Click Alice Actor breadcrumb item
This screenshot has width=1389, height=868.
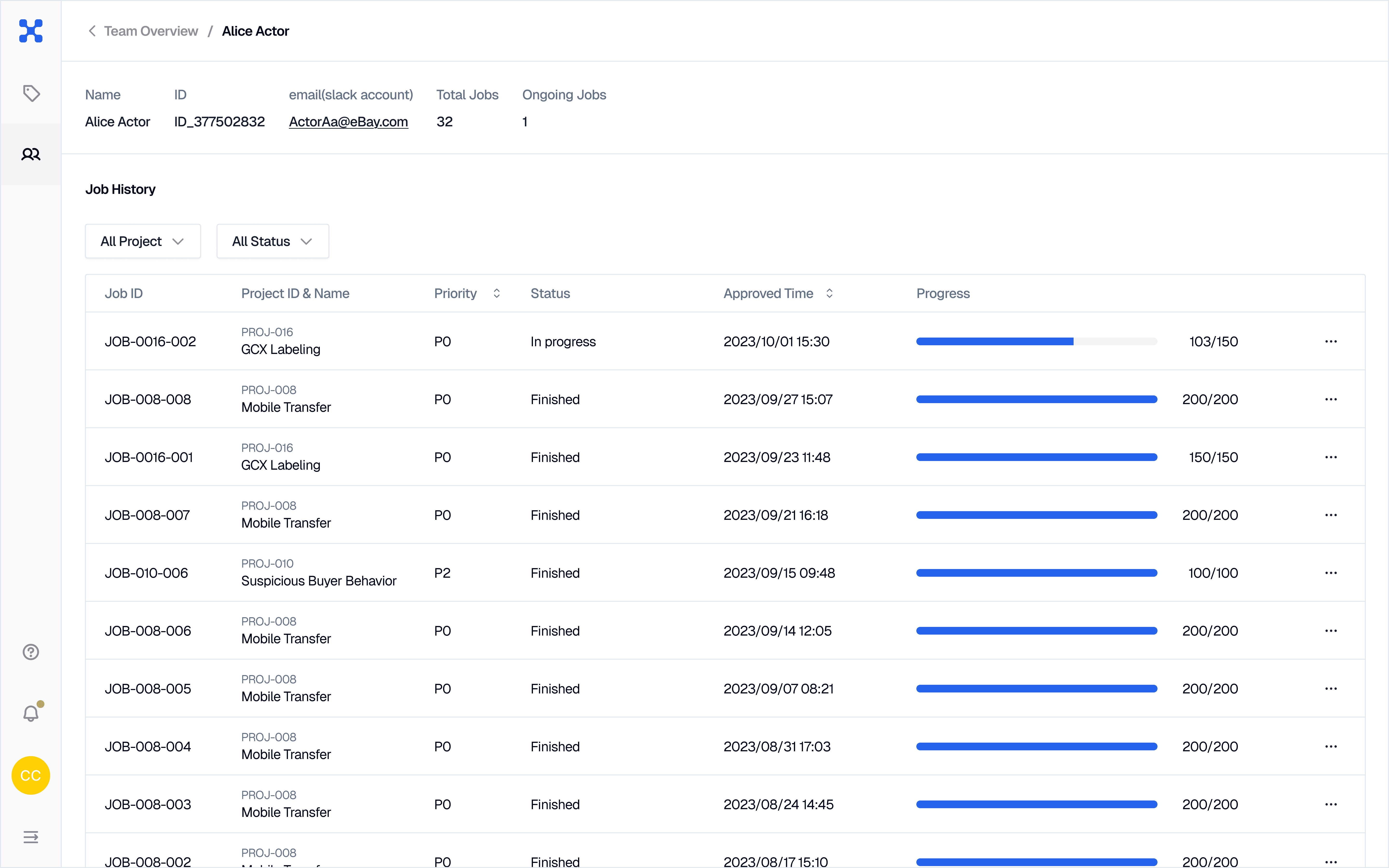pos(255,31)
